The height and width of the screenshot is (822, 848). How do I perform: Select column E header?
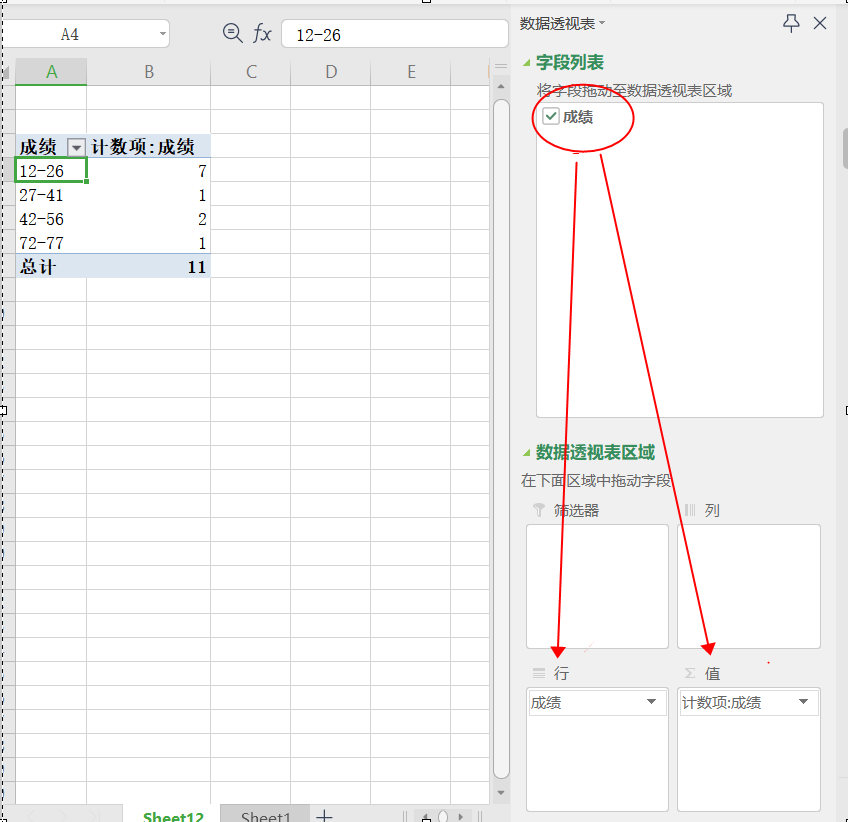(x=411, y=71)
